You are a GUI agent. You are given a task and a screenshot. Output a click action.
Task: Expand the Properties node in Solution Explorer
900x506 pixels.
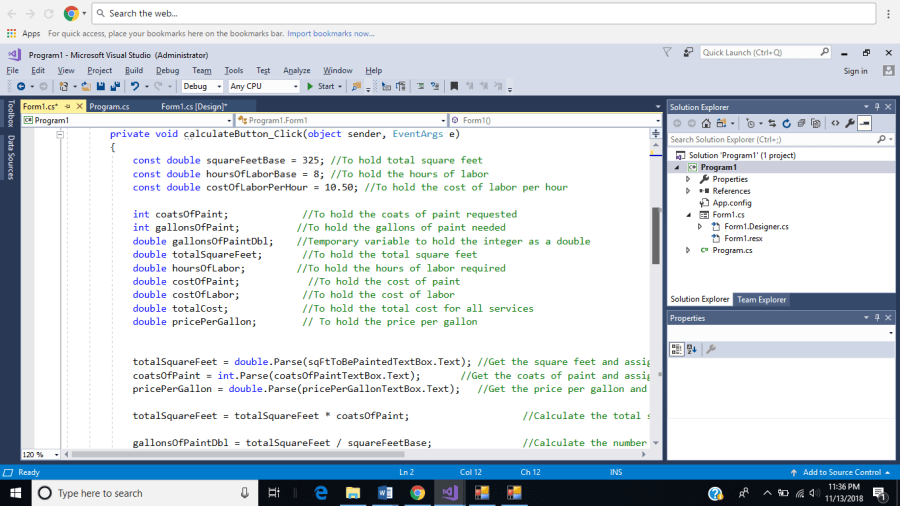pos(688,179)
